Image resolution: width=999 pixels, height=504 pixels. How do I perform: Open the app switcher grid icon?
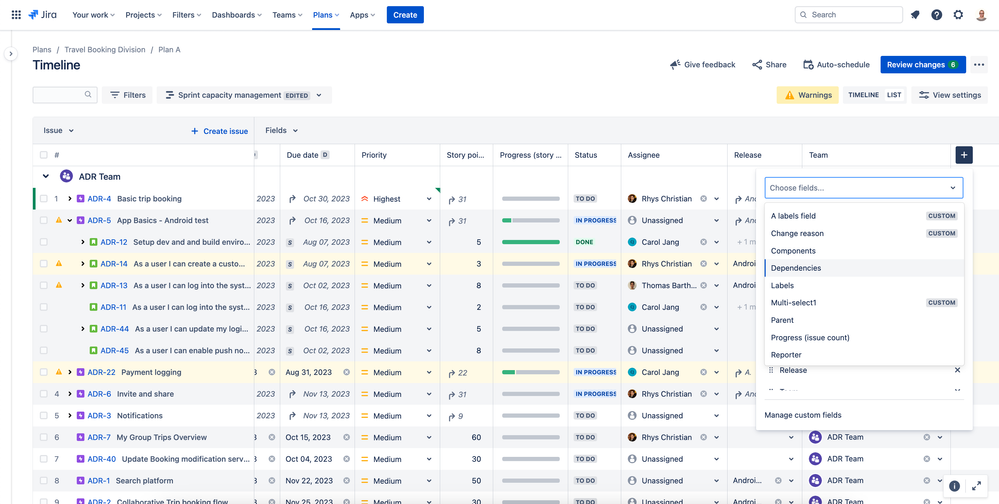(16, 15)
